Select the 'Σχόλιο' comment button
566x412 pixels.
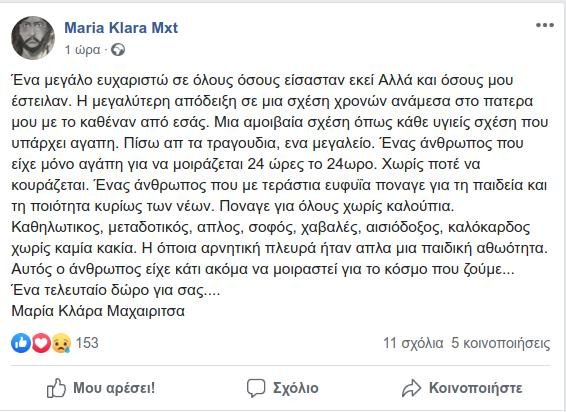coord(282,389)
